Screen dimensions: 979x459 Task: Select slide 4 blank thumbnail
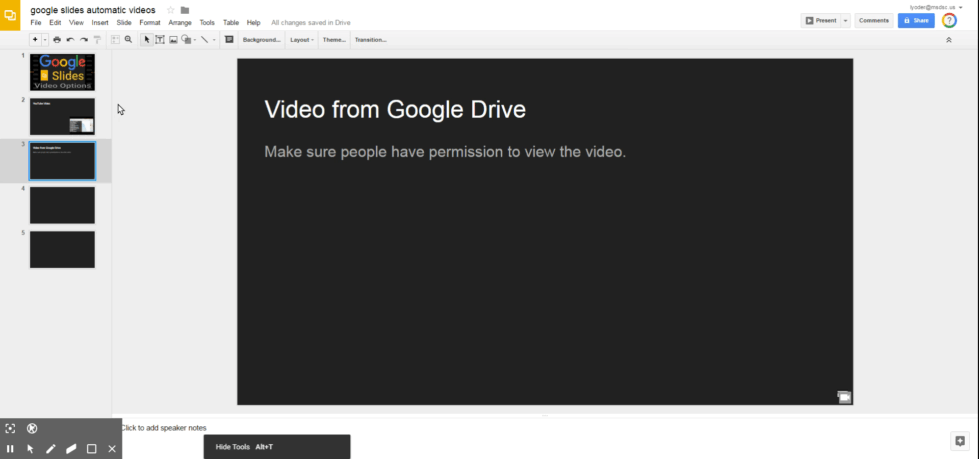[x=62, y=205]
